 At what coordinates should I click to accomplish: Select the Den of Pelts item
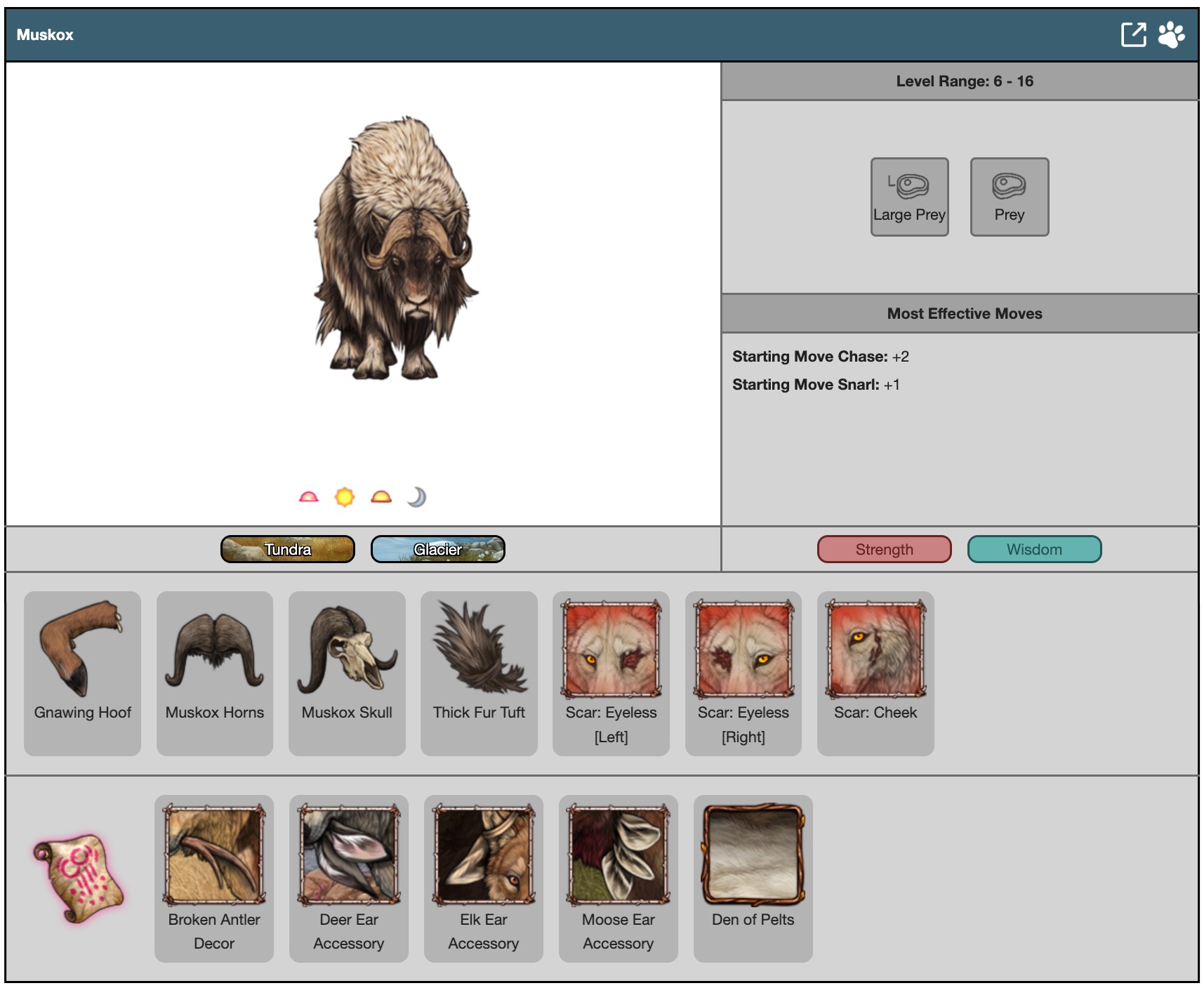click(753, 878)
